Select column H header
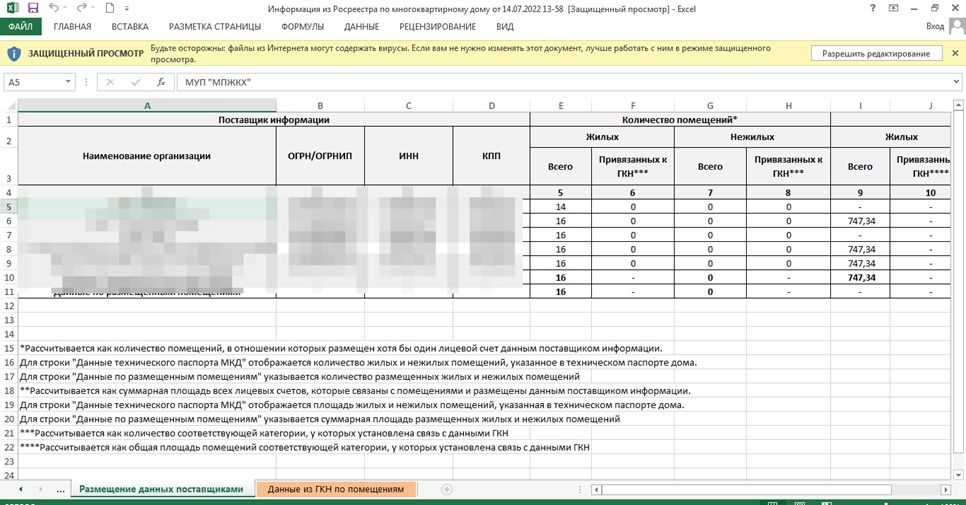 pos(789,106)
